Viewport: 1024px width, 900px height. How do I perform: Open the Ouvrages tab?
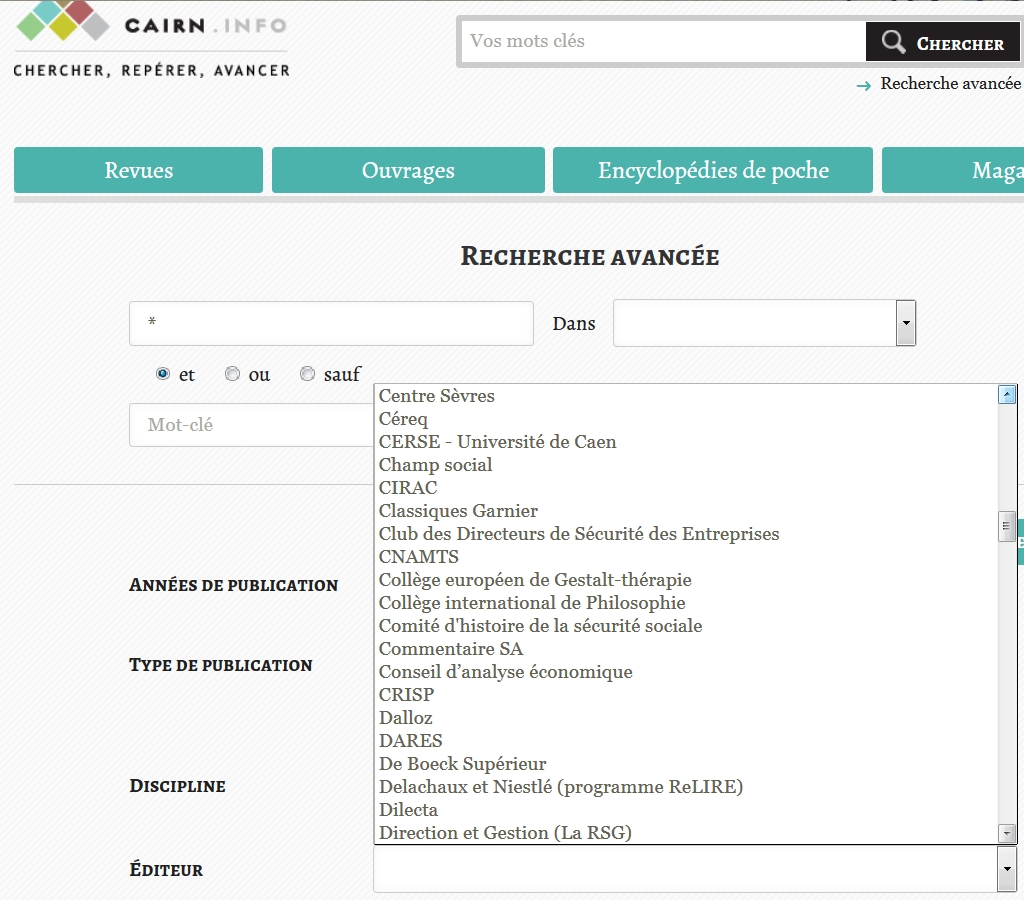(x=408, y=170)
